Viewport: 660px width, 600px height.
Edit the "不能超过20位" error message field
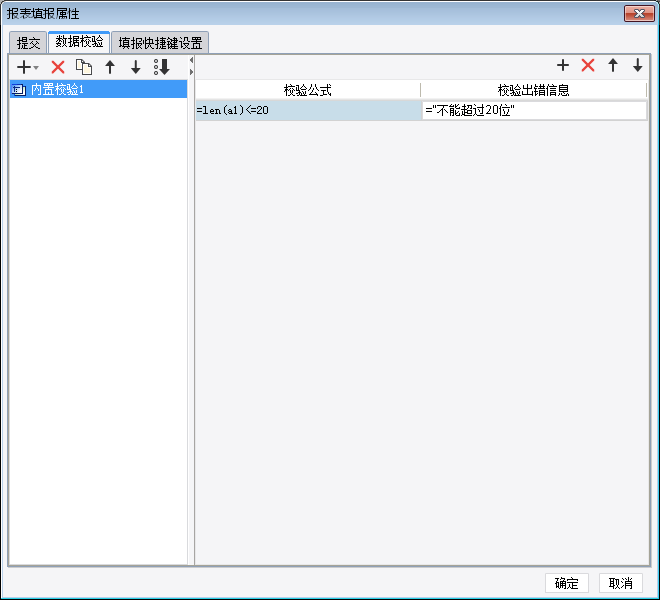[535, 110]
